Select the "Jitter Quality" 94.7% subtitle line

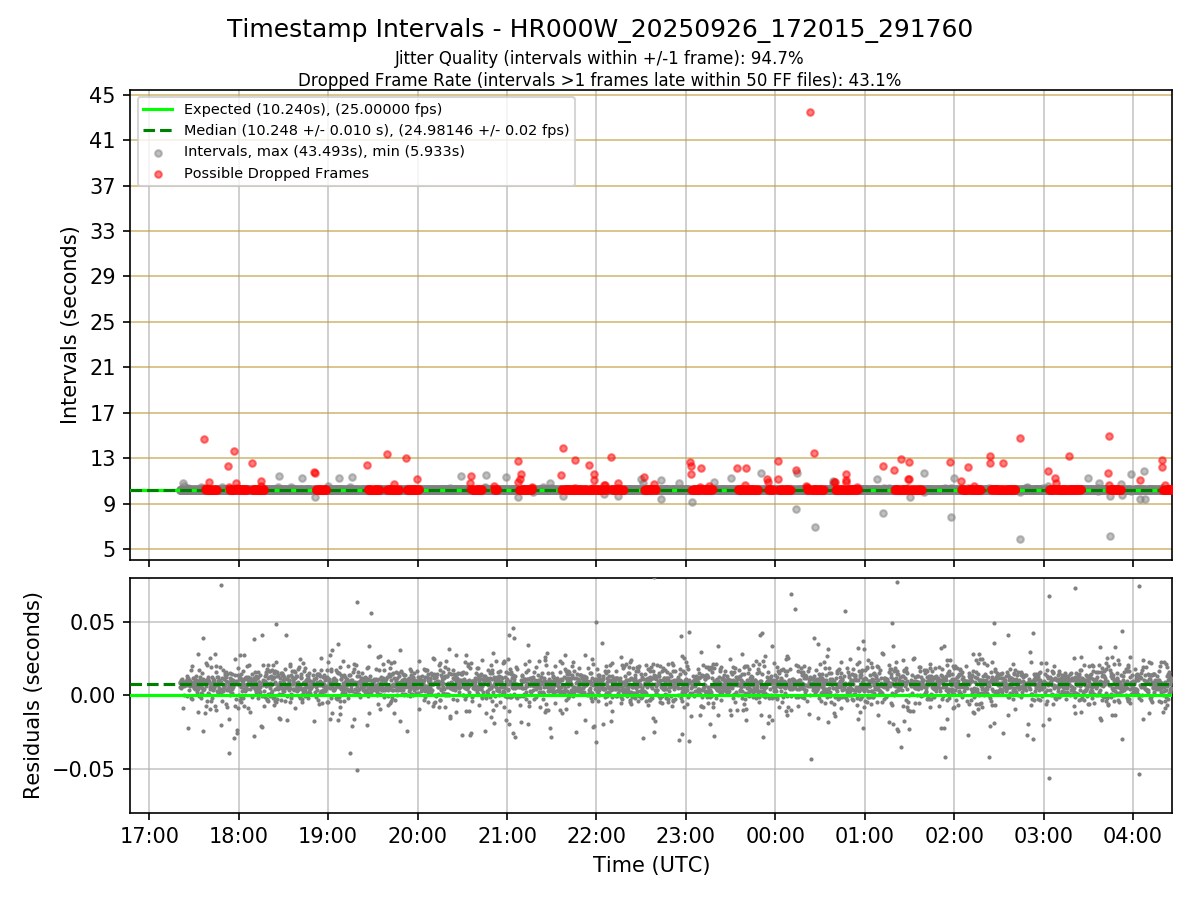tap(600, 59)
